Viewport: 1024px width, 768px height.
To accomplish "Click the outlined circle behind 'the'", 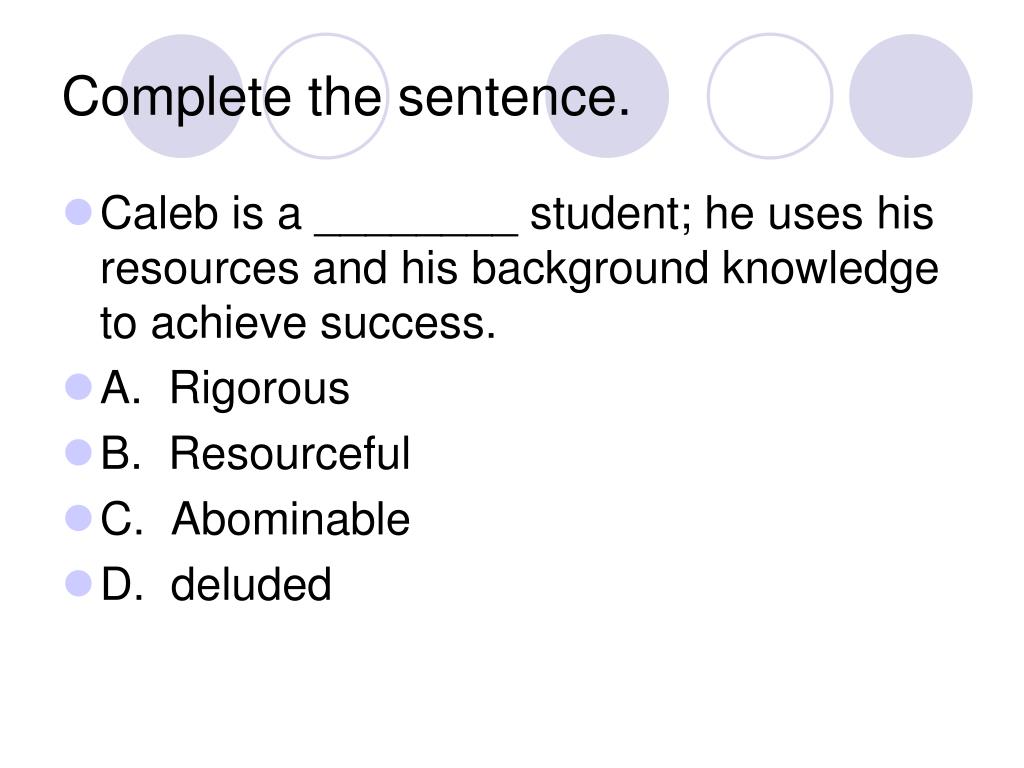I will pos(326,96).
